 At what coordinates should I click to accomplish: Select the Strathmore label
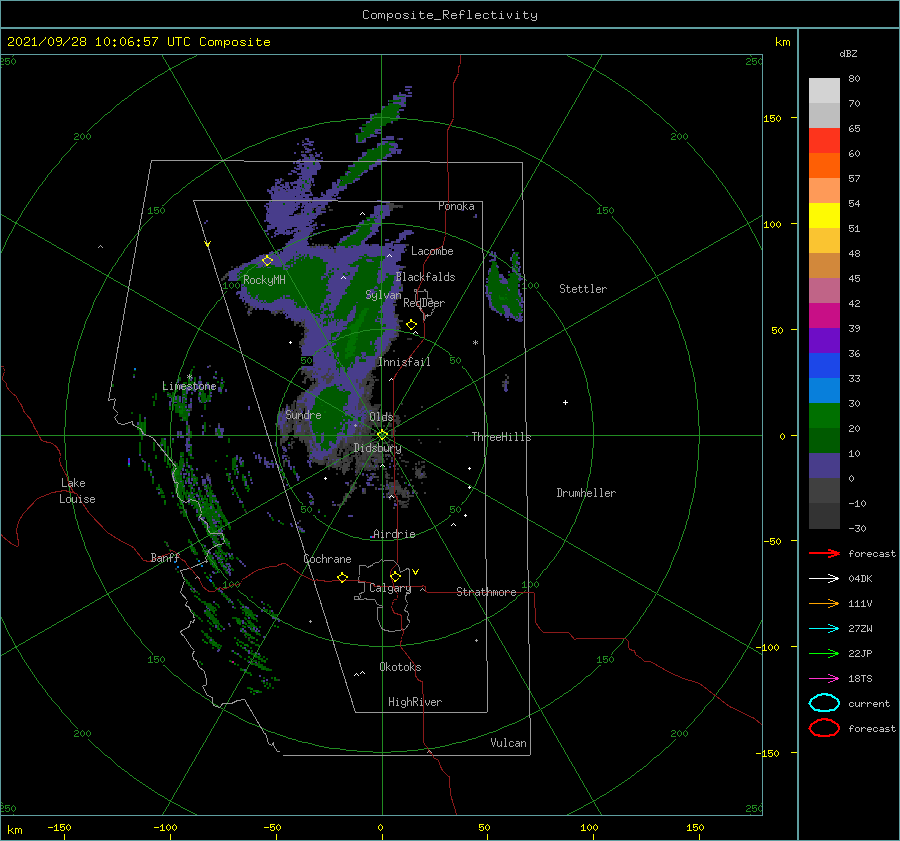(x=486, y=592)
